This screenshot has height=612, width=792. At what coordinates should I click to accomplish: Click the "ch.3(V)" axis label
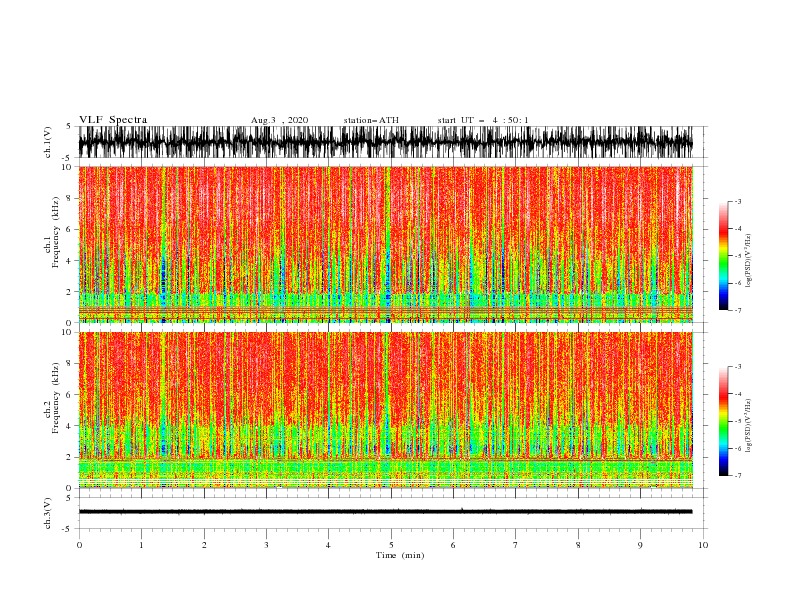[x=48, y=513]
